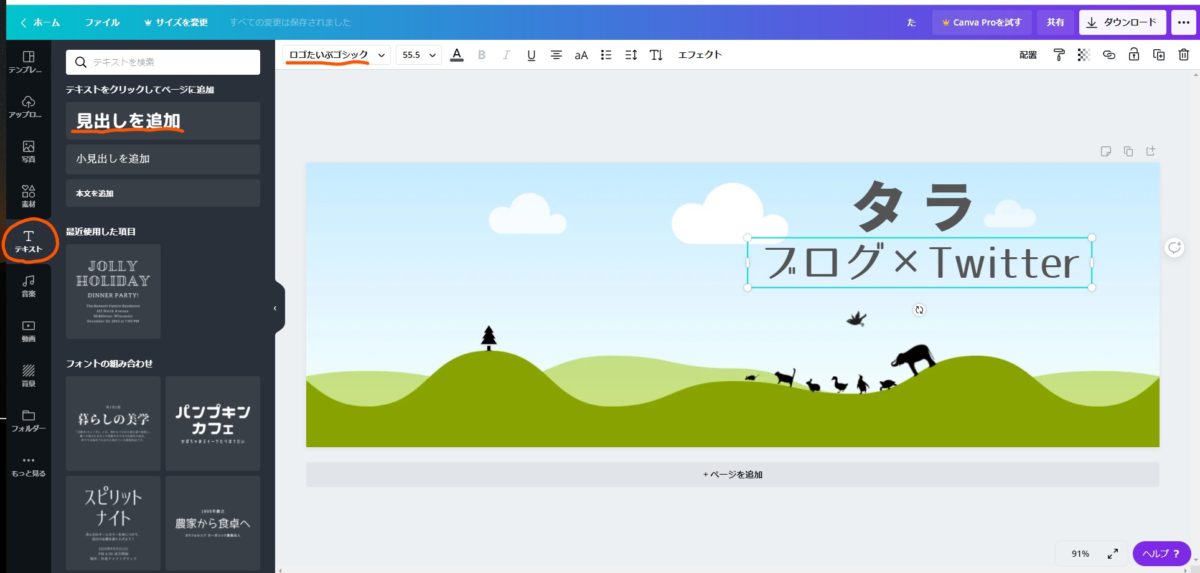Open the Position (配置) options
Viewport: 1200px width, 573px height.
coord(1028,55)
